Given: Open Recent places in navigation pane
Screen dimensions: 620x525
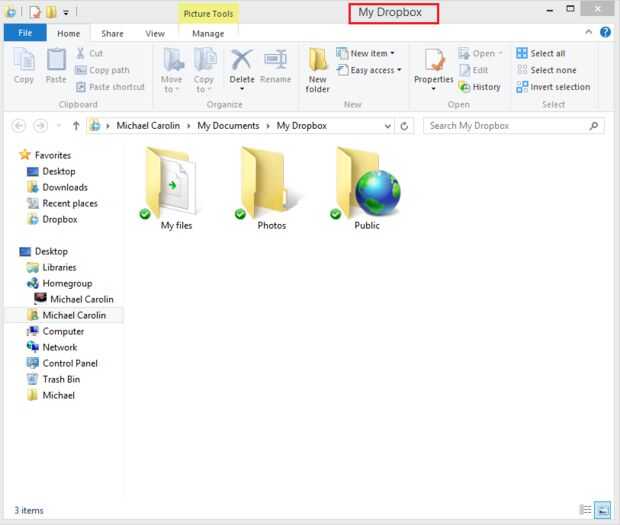Looking at the screenshot, I should pos(62,203).
